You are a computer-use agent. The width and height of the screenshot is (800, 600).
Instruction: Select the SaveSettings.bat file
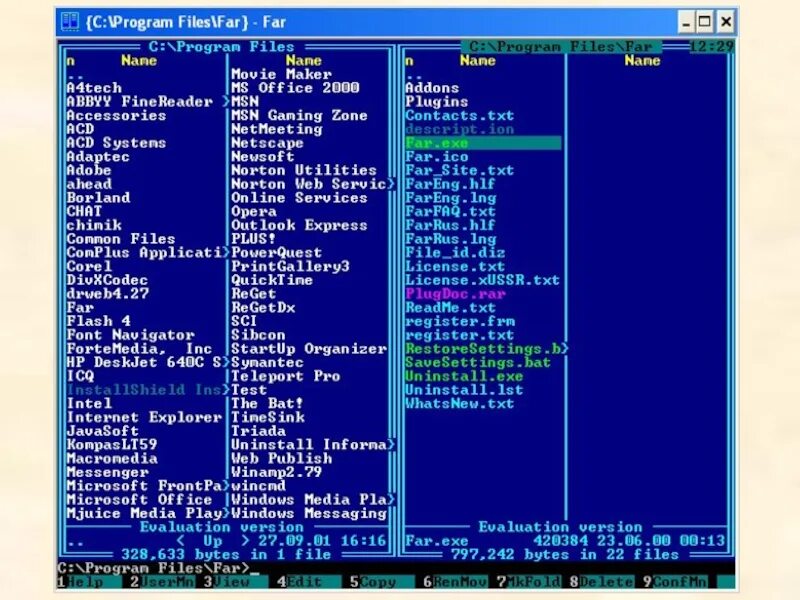(x=478, y=363)
